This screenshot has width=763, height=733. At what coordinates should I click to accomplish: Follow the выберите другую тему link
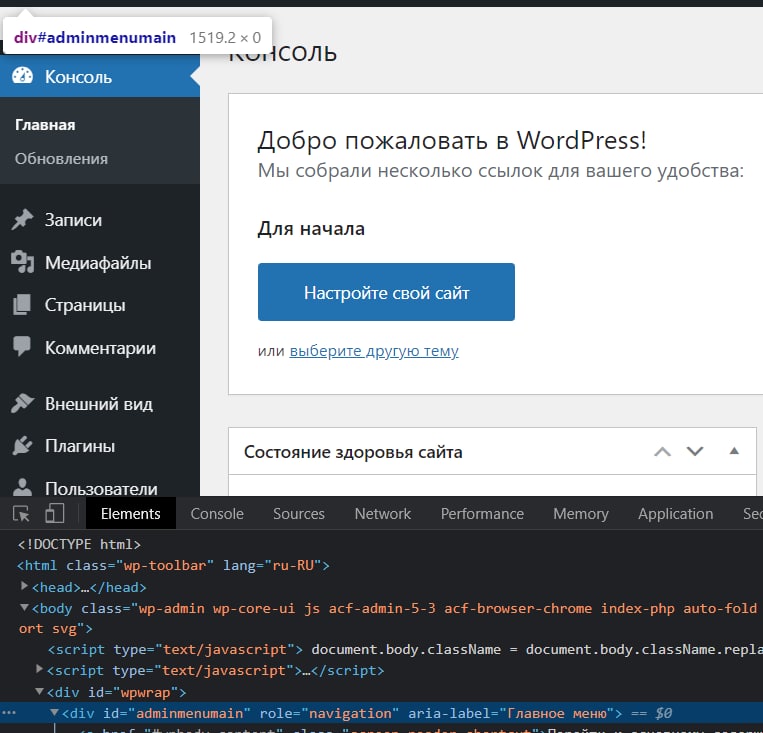(x=374, y=351)
